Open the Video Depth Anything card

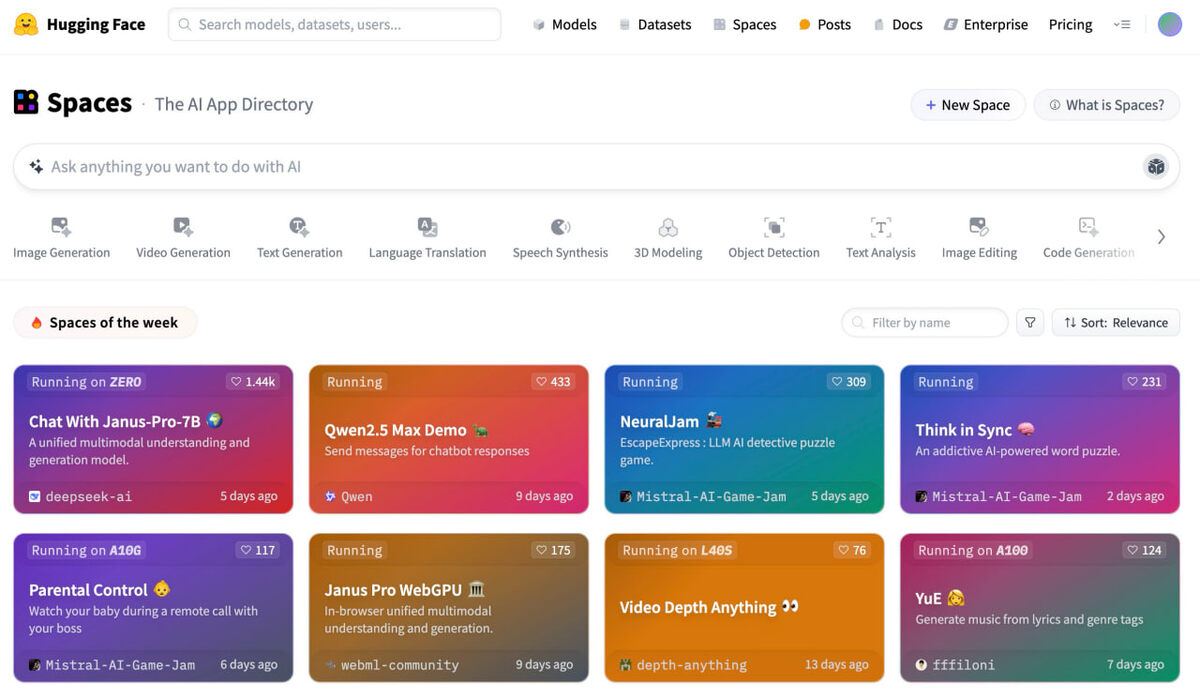coord(744,608)
